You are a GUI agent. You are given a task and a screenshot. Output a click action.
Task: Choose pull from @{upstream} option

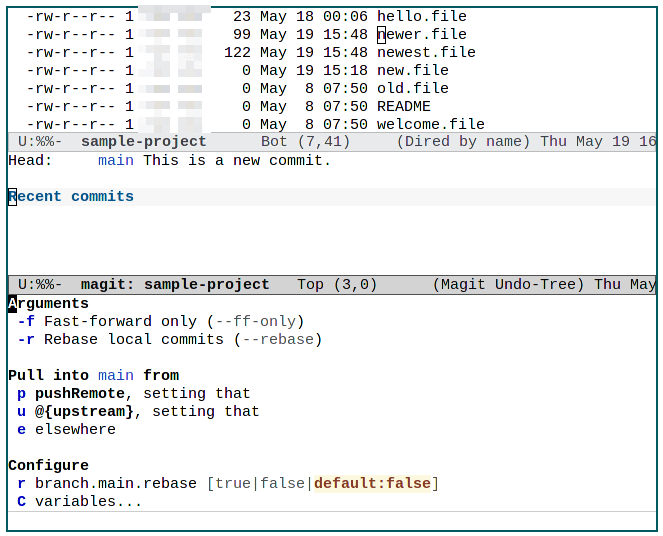22,411
